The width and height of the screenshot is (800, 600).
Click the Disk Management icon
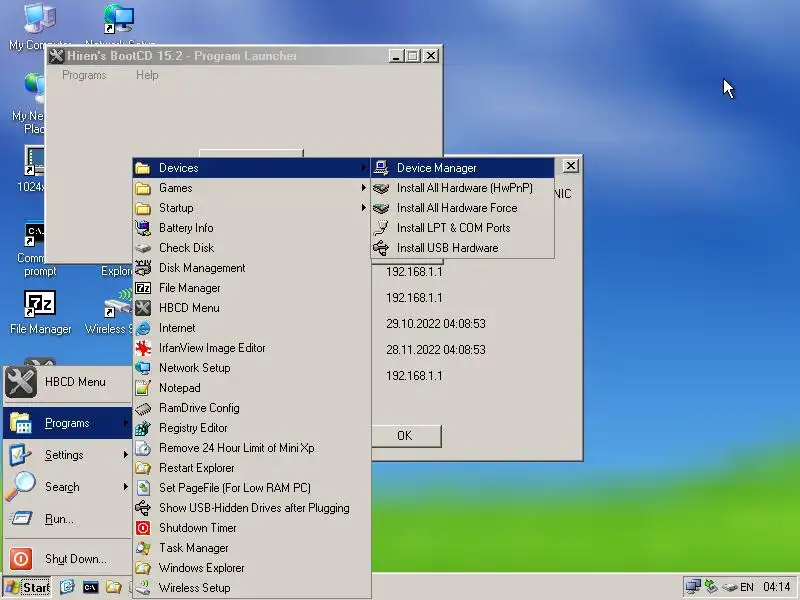(143, 268)
